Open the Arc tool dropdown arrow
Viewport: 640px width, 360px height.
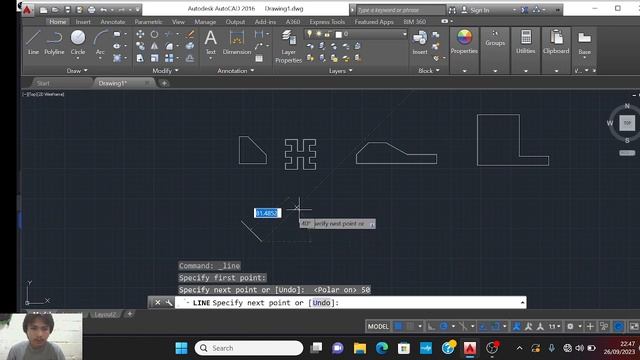100,59
